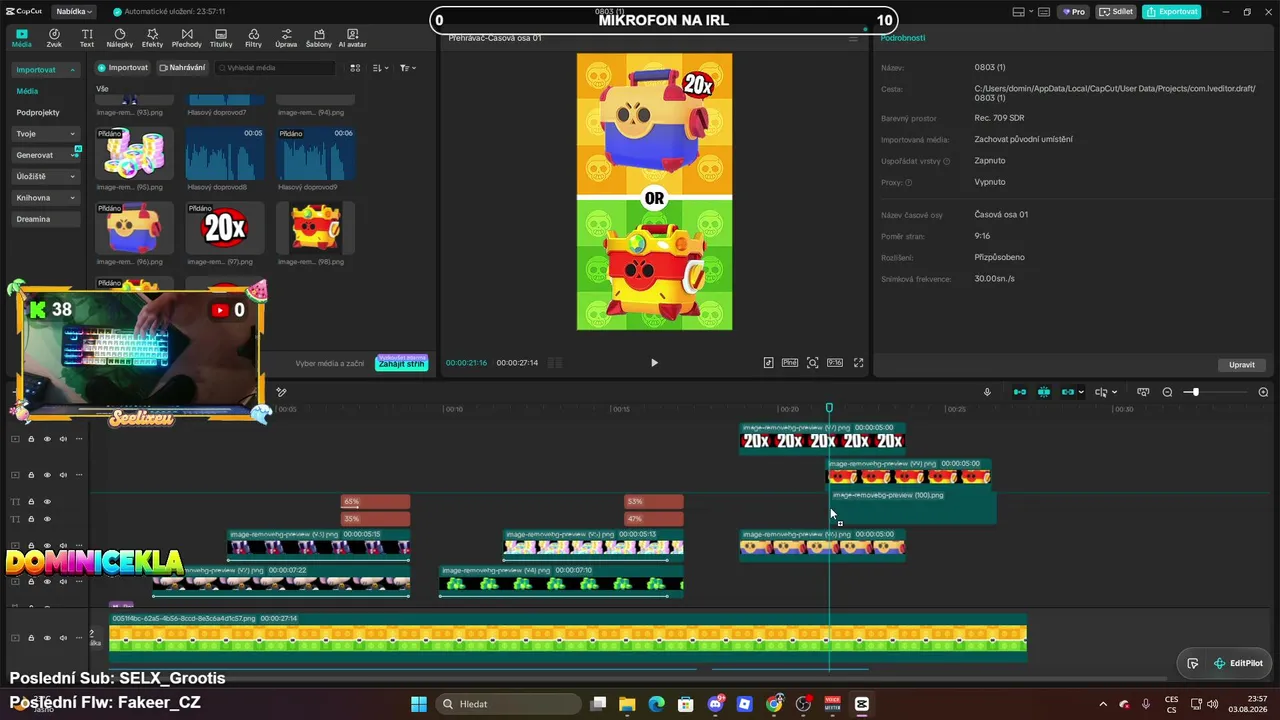Adjust the timeline zoom slider handle
1280x720 pixels.
click(x=1195, y=392)
